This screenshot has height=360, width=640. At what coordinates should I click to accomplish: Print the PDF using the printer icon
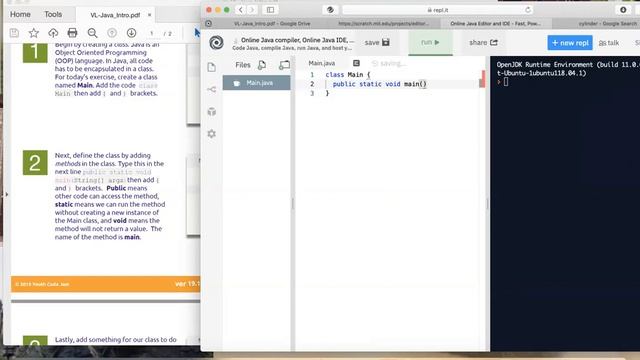tap(72, 33)
